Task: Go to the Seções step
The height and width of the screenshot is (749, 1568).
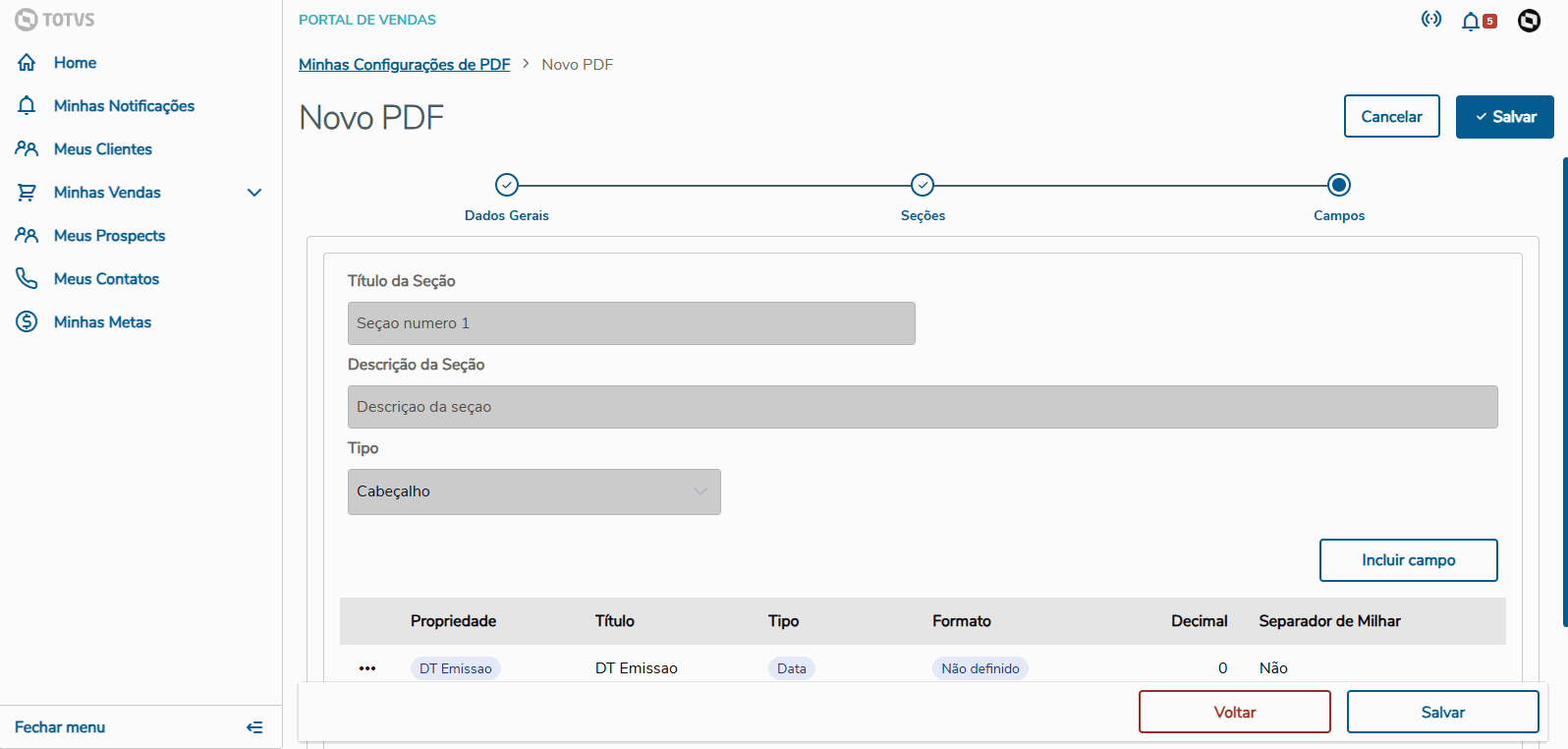Action: tap(923, 185)
